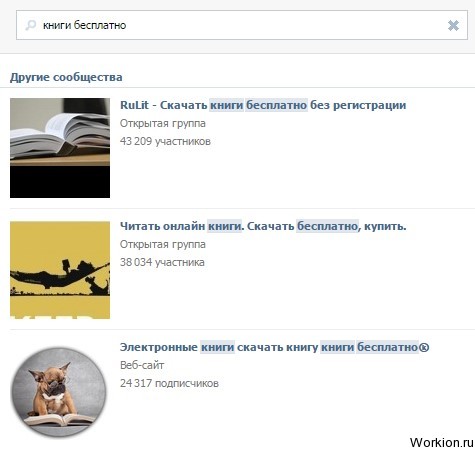Click the ® symbol ending third title
The height and width of the screenshot is (449, 475).
(x=424, y=347)
